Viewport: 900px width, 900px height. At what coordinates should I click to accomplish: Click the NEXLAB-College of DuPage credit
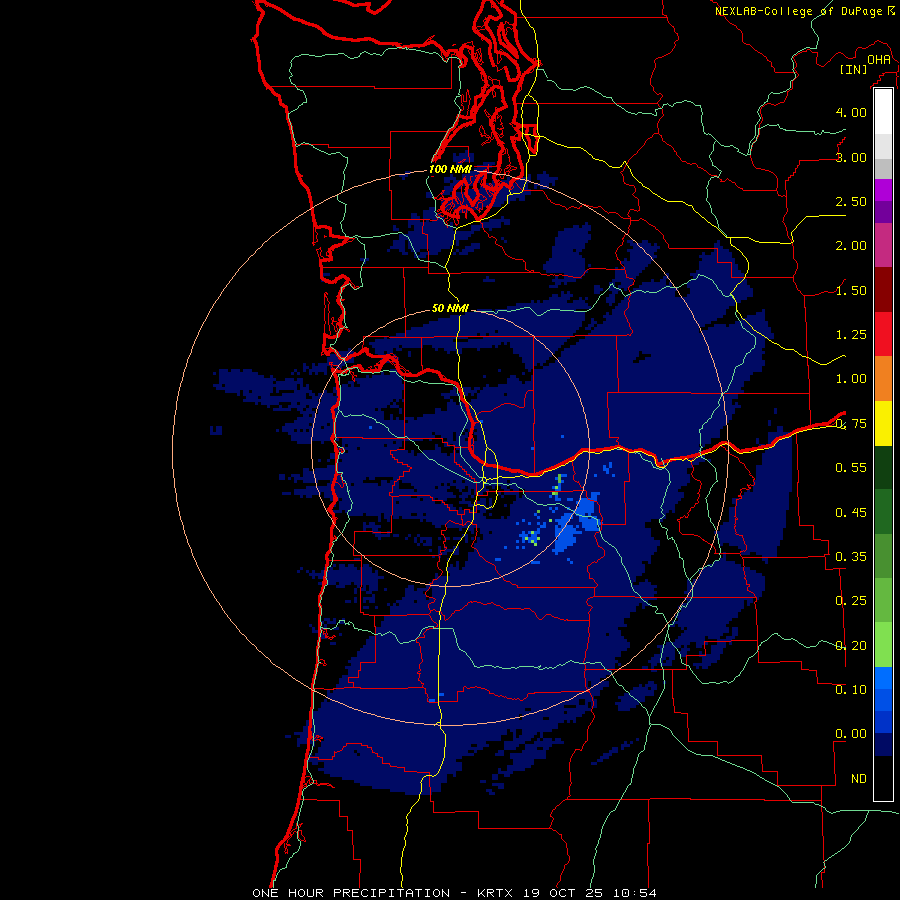coord(798,11)
